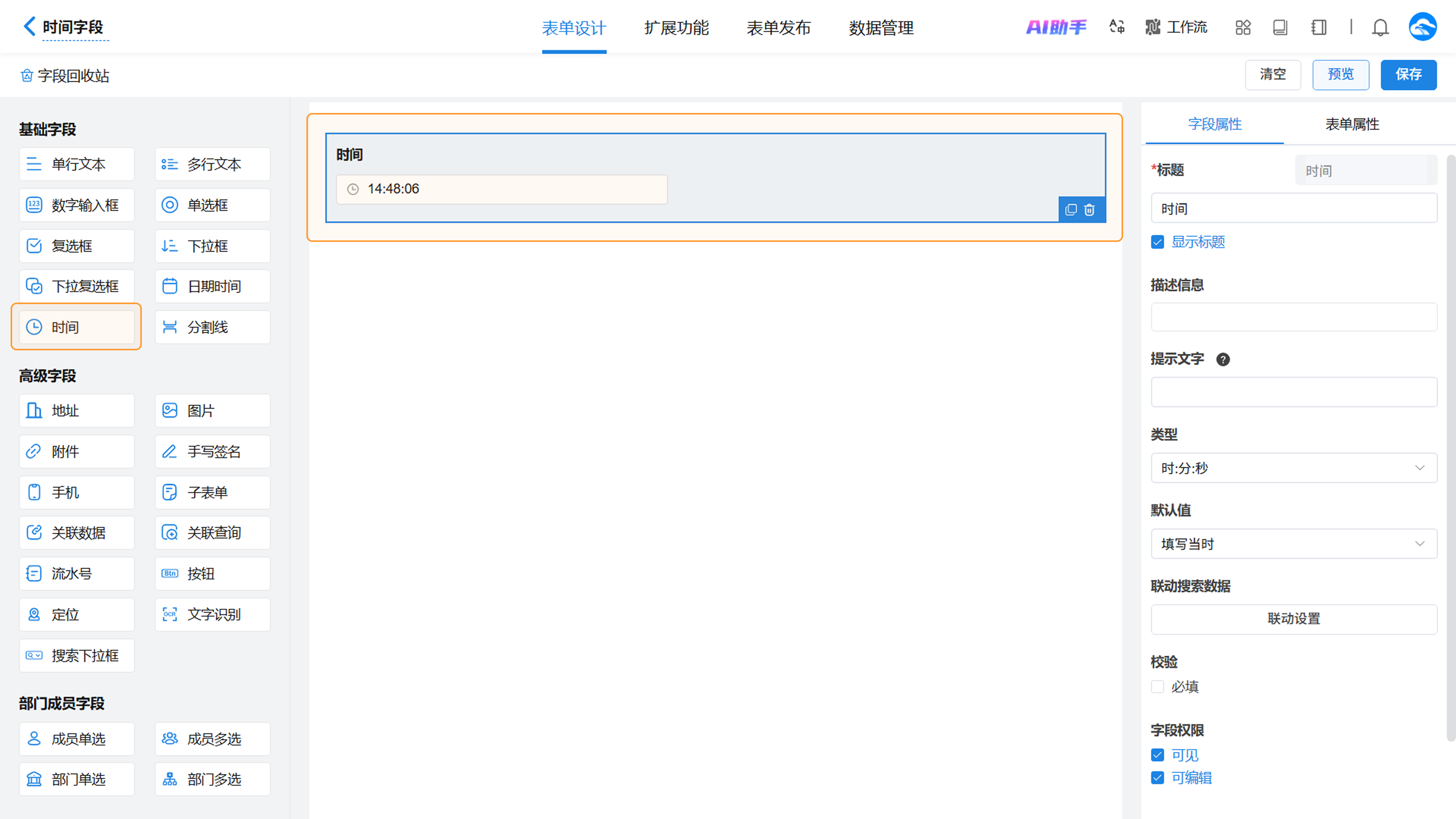The width and height of the screenshot is (1456, 819).
Task: Add 多行文本 field
Action: point(212,165)
